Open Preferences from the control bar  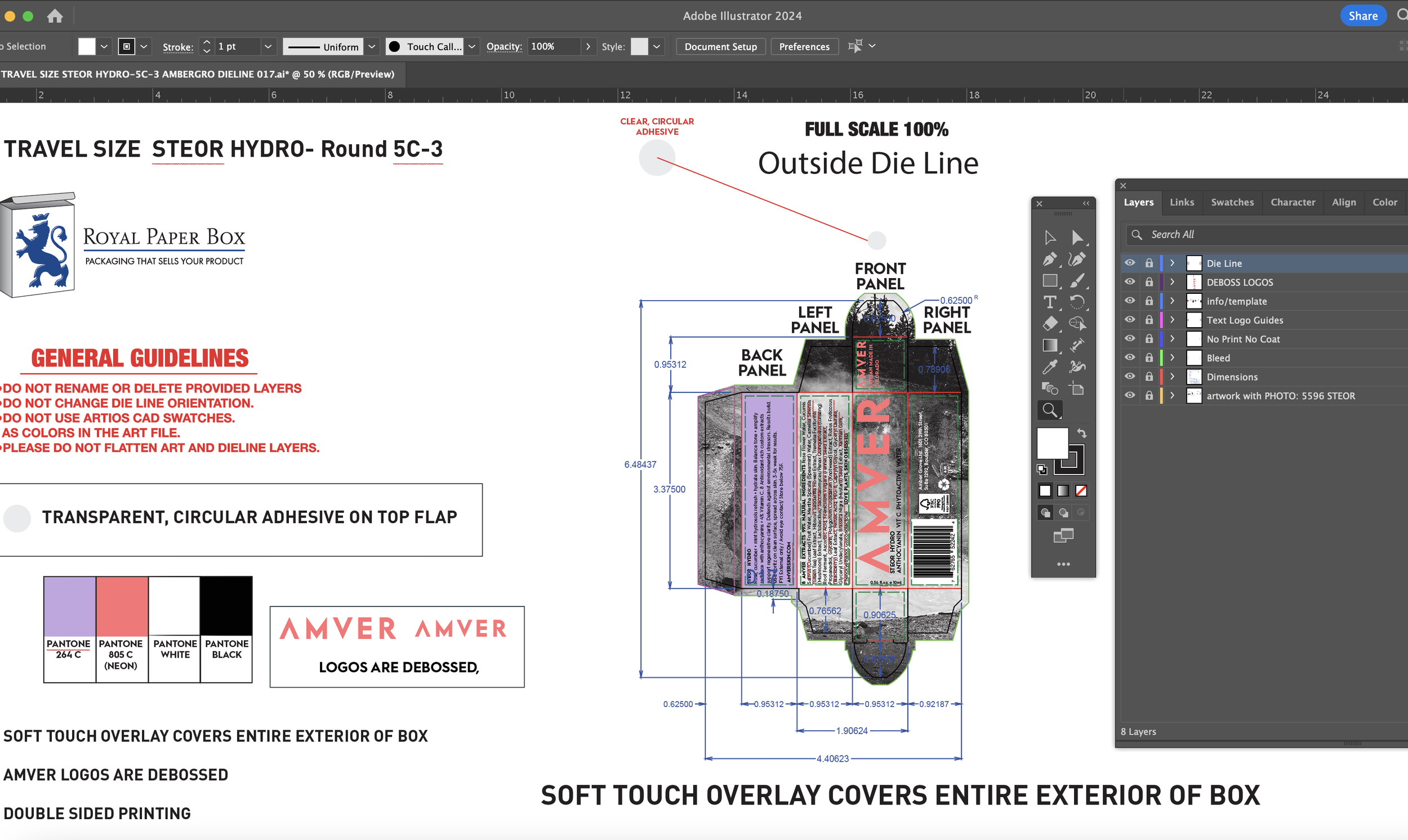804,46
